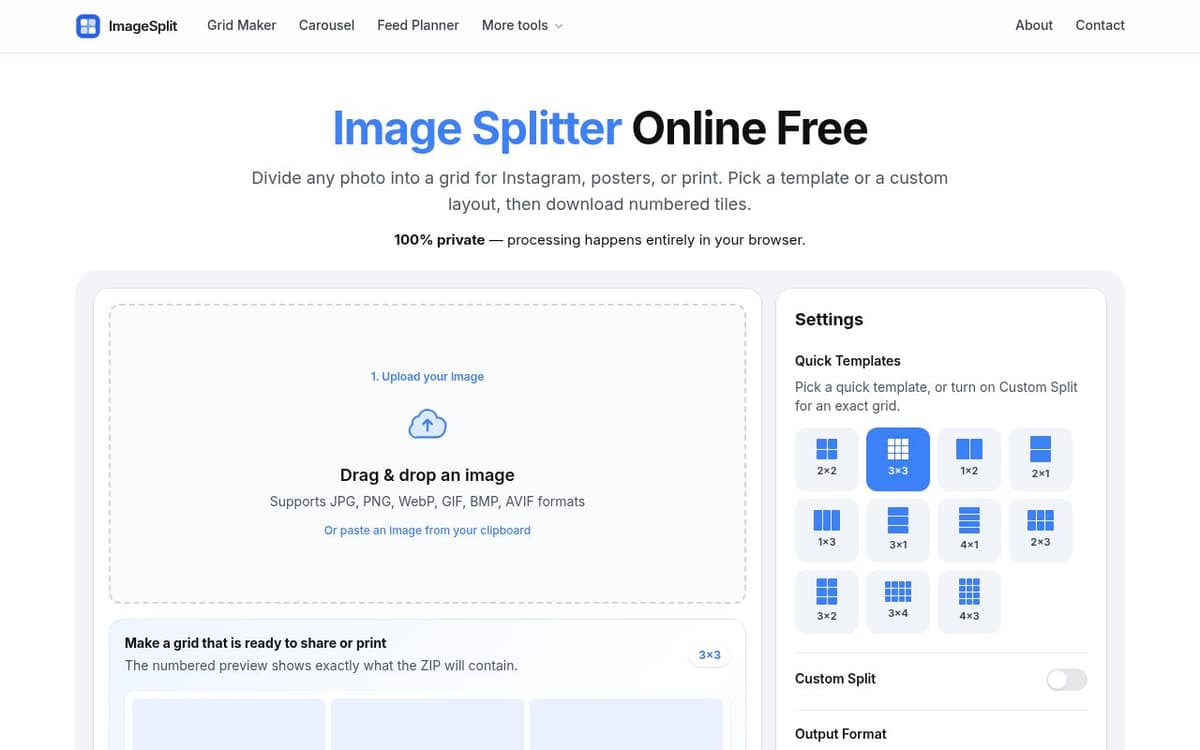The image size is (1200, 750).
Task: Click the "Custom Split" label
Action: [x=835, y=678]
